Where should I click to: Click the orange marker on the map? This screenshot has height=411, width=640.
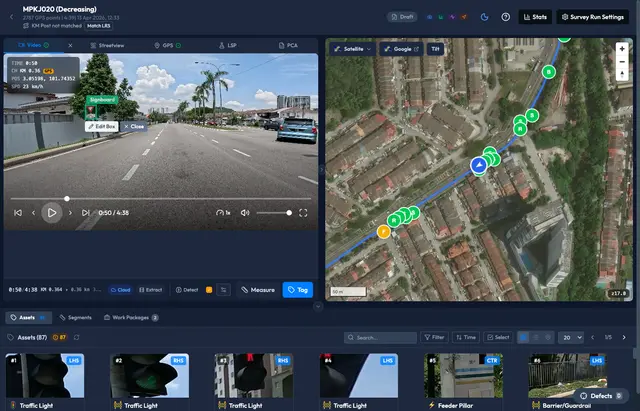[x=384, y=232]
